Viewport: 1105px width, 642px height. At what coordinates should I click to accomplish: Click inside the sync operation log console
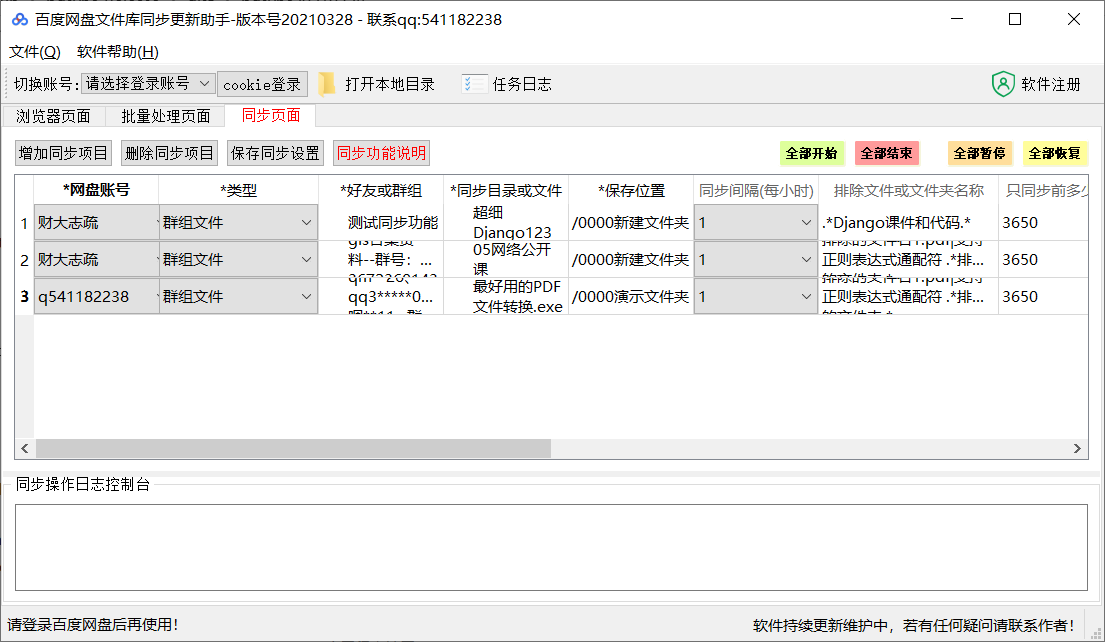click(x=552, y=545)
